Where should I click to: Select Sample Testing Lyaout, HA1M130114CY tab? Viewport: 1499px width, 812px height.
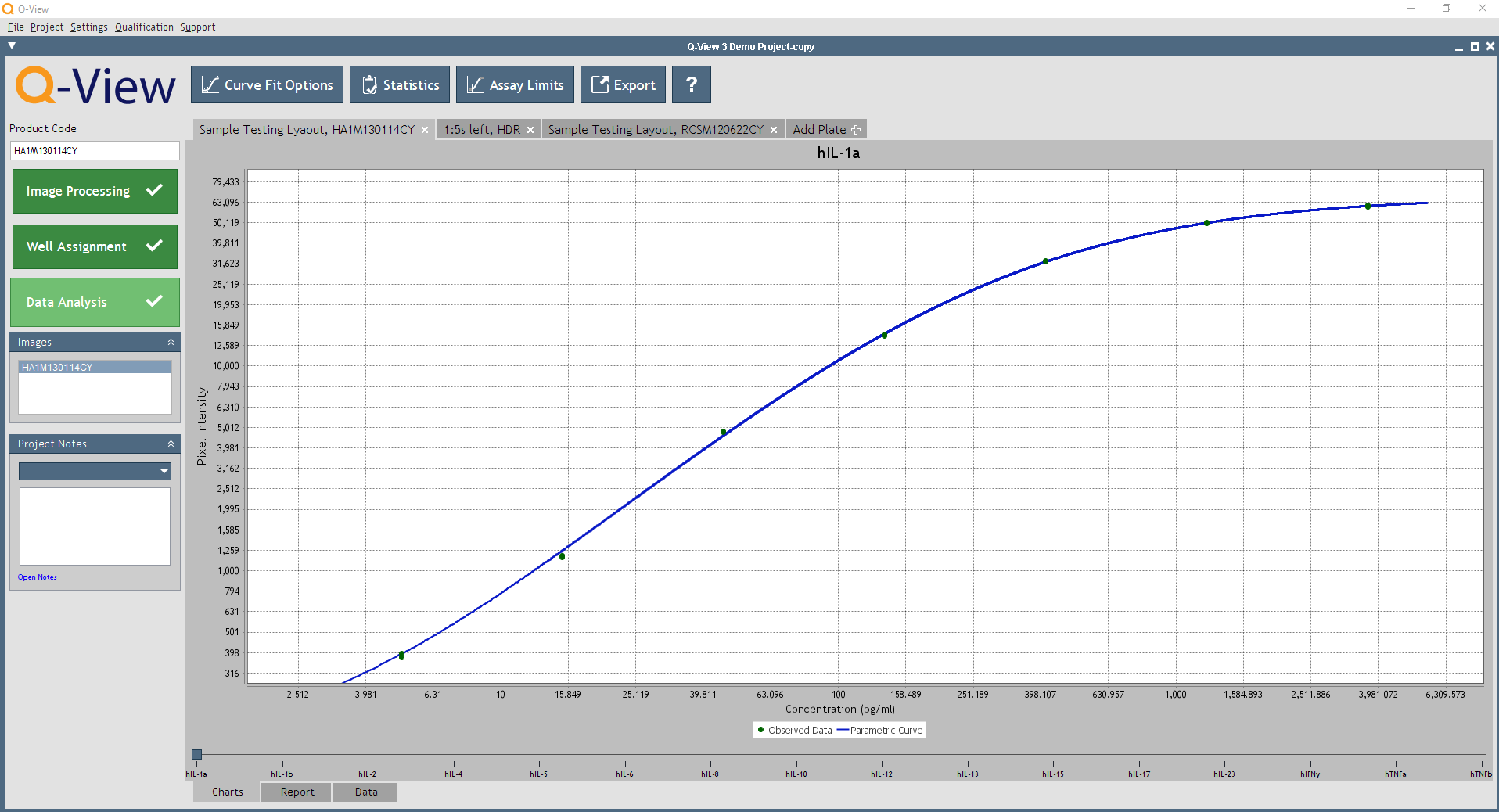(307, 129)
